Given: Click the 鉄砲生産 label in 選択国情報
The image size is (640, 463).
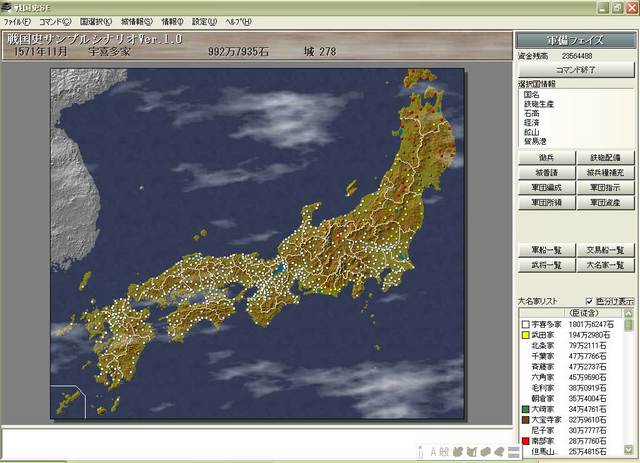Looking at the screenshot, I should (x=539, y=104).
